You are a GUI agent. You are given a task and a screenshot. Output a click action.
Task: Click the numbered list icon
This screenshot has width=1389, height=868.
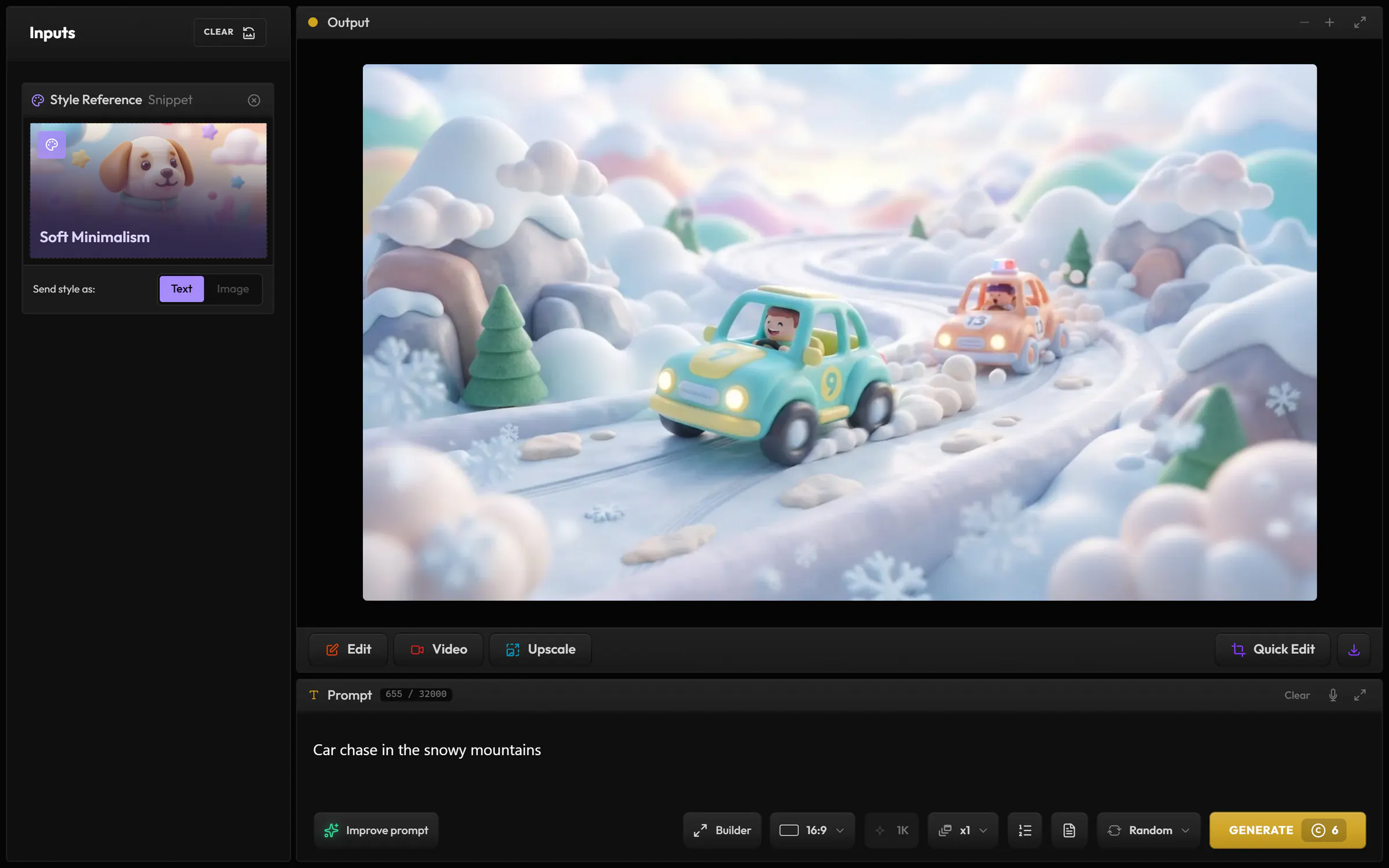tap(1025, 830)
